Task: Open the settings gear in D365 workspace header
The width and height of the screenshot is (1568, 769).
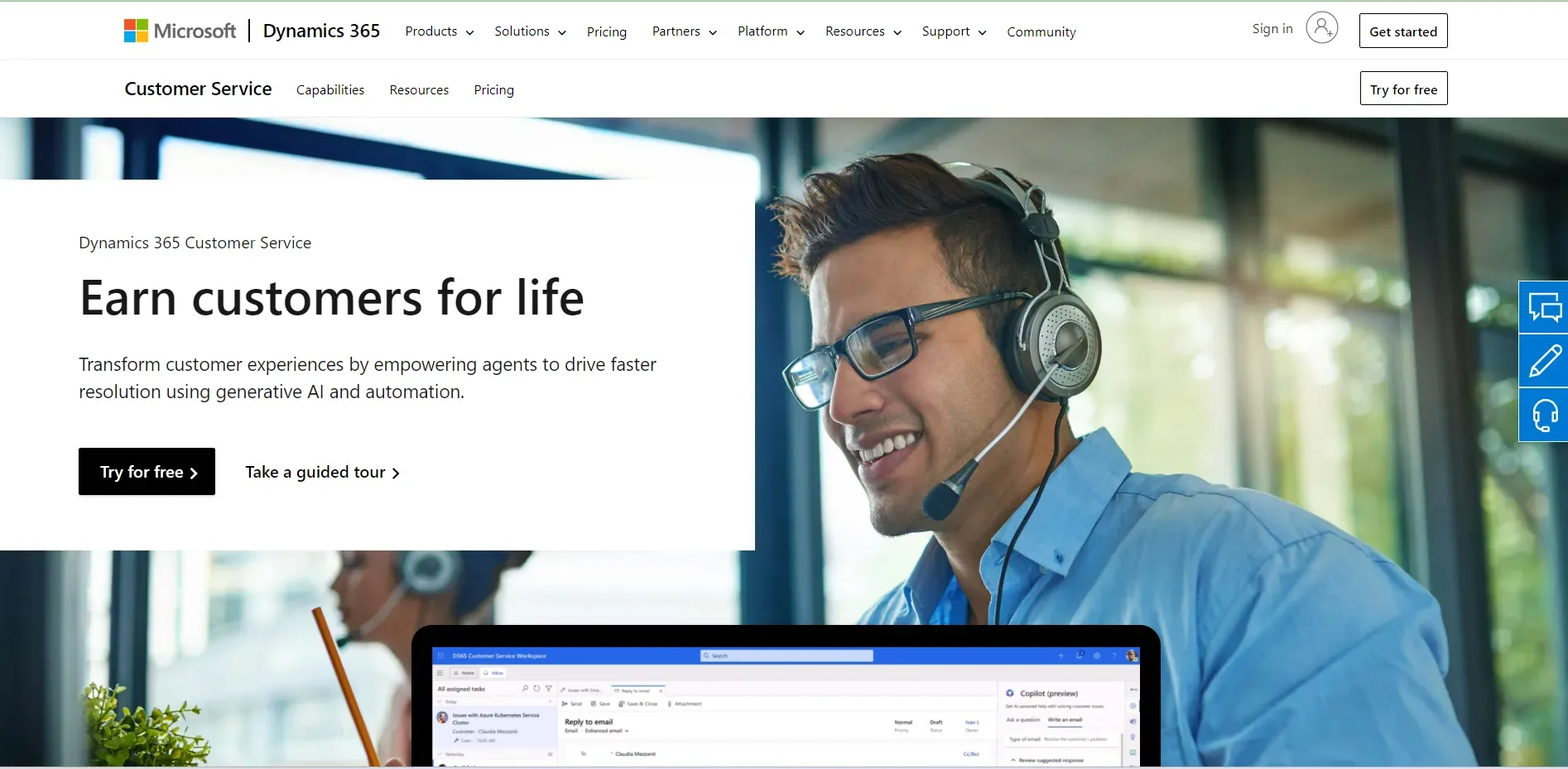Action: 1095,656
